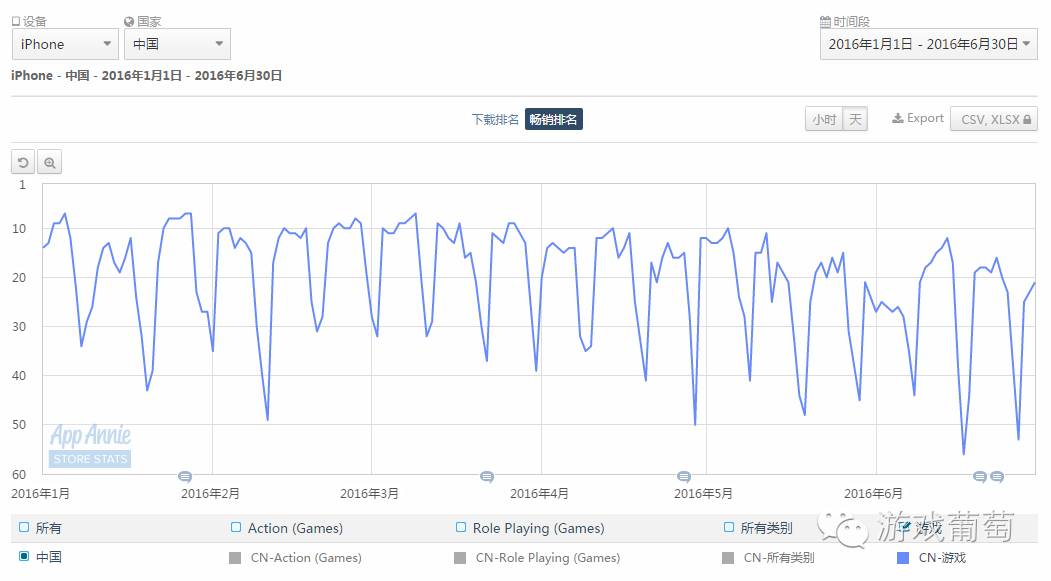
Task: Click the grey CN-Role Playing (Games) swatch
Action: [460, 558]
